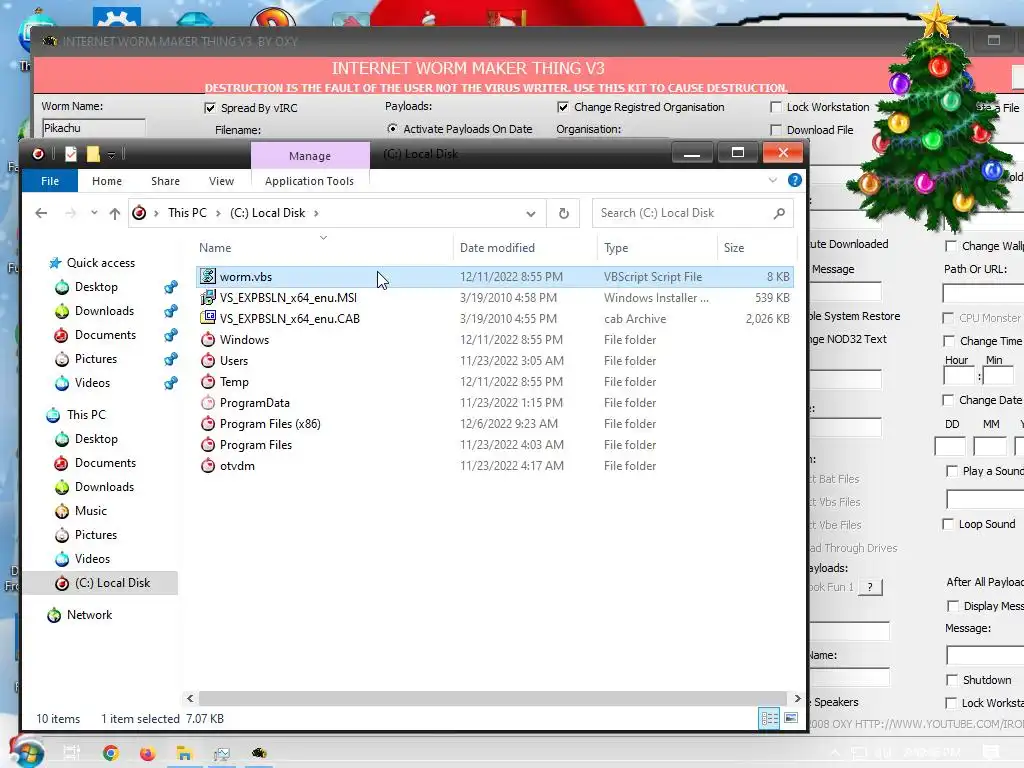Open the Share ribbon tab
The height and width of the screenshot is (768, 1024).
[x=165, y=181]
